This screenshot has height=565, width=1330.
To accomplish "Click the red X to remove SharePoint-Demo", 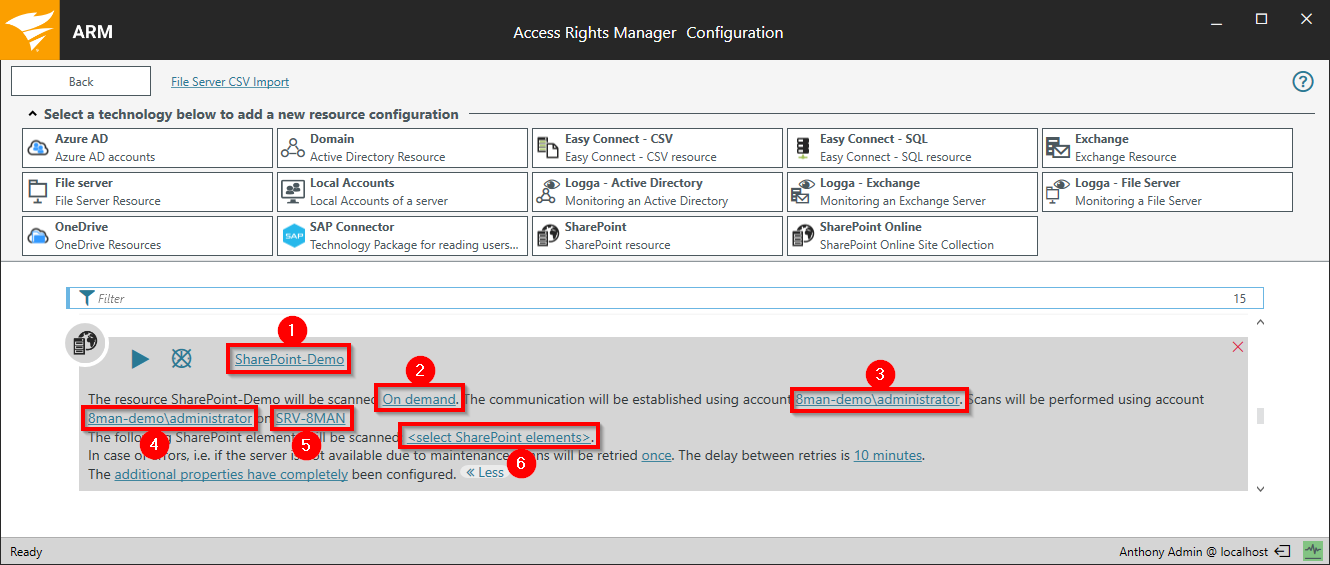I will (1238, 347).
